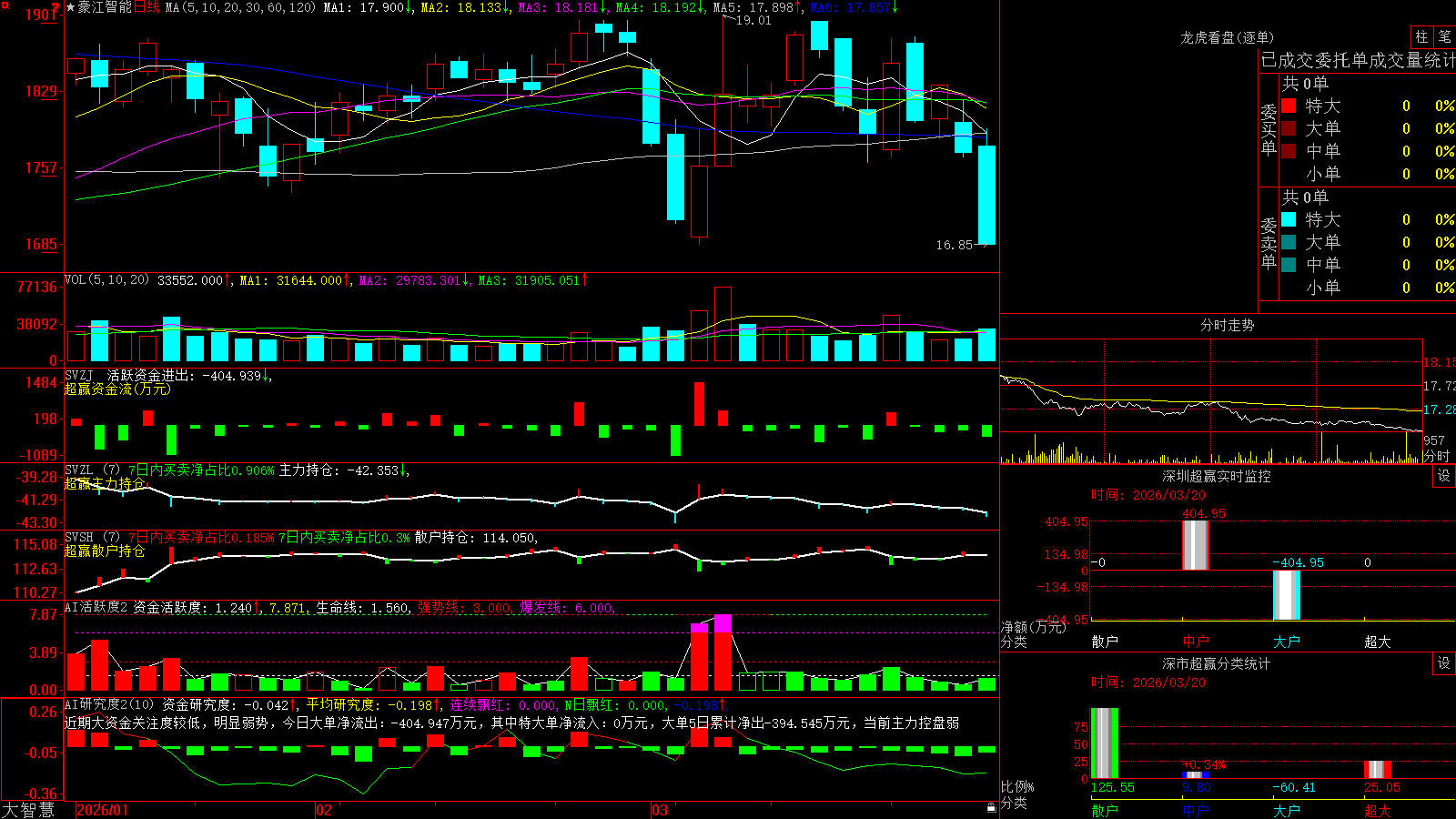The image size is (1456, 819).
Task: Click the cyan 特大 sell order color square
Action: click(x=1289, y=219)
